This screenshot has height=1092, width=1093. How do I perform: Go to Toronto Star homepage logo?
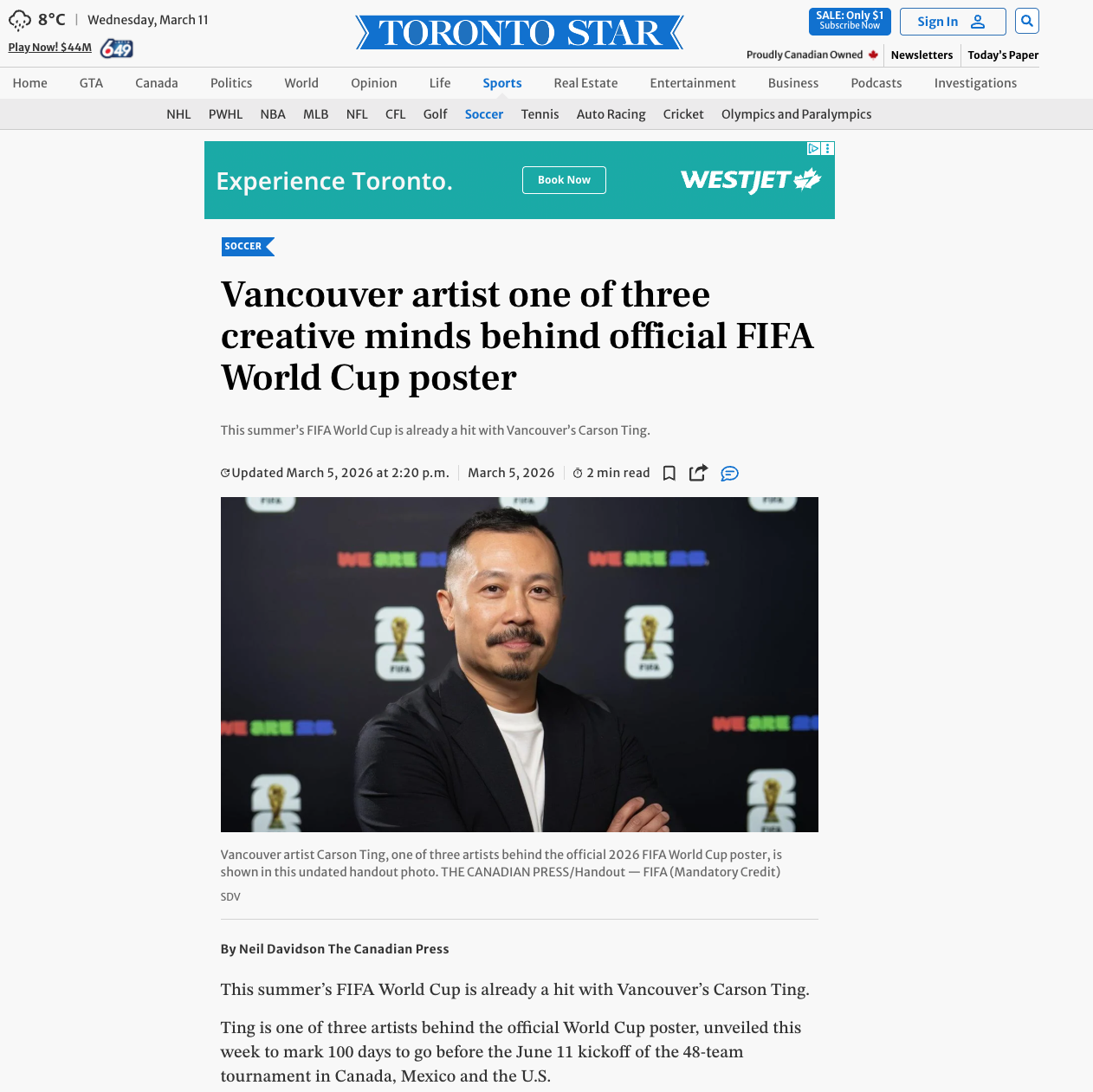(x=520, y=33)
